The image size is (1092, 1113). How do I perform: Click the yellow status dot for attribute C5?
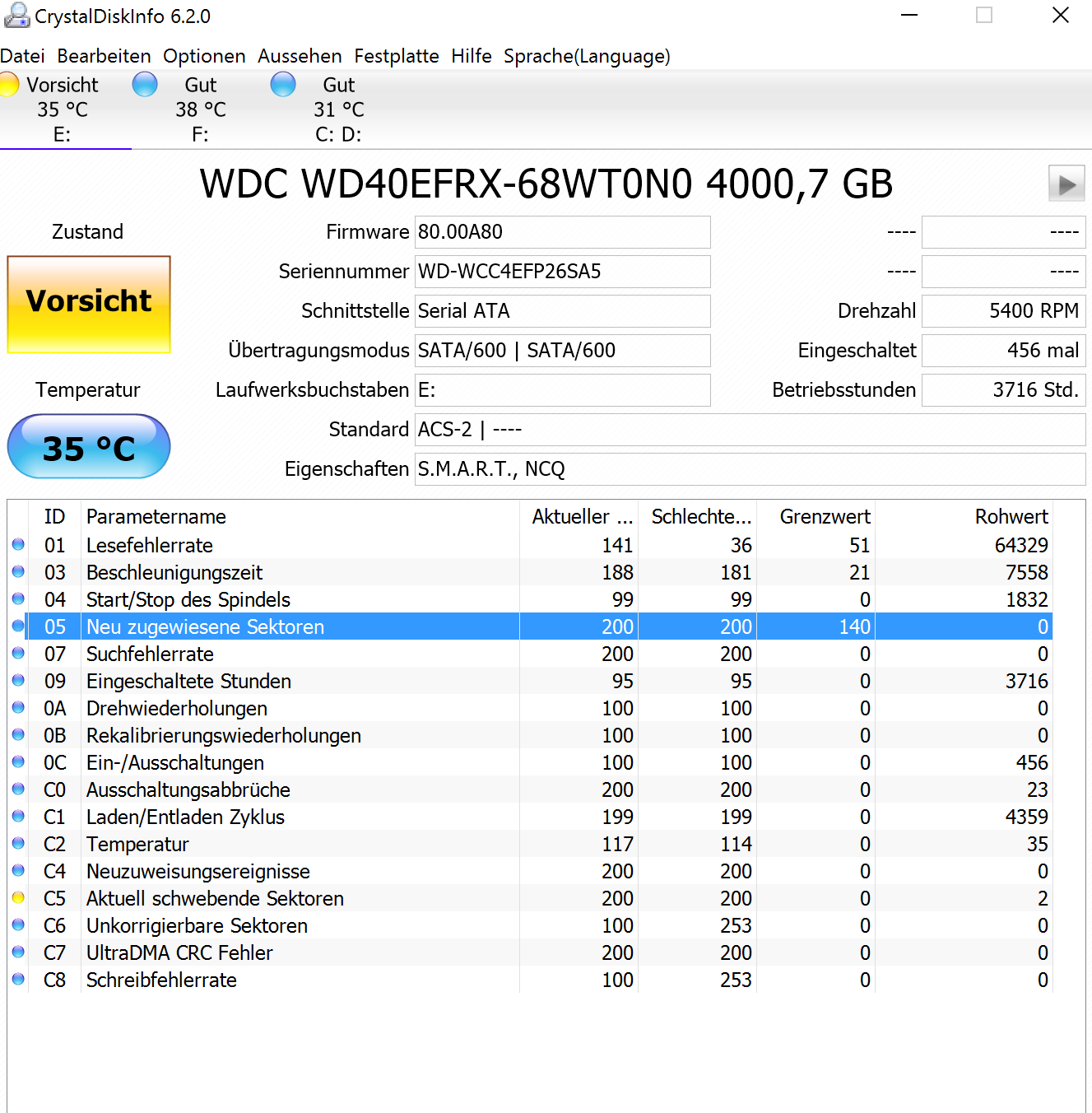click(x=18, y=898)
